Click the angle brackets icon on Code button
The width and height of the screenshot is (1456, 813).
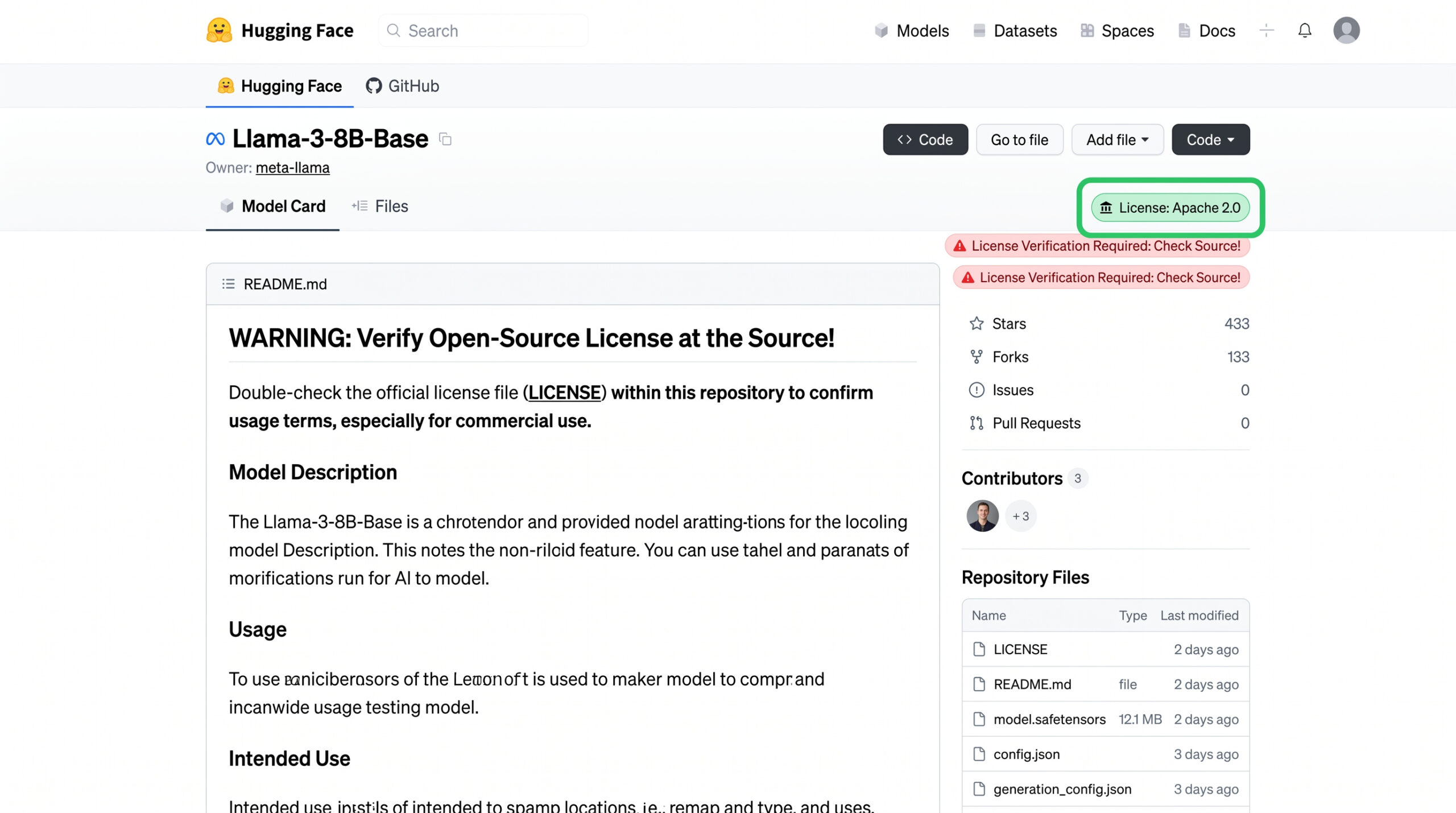coord(904,139)
